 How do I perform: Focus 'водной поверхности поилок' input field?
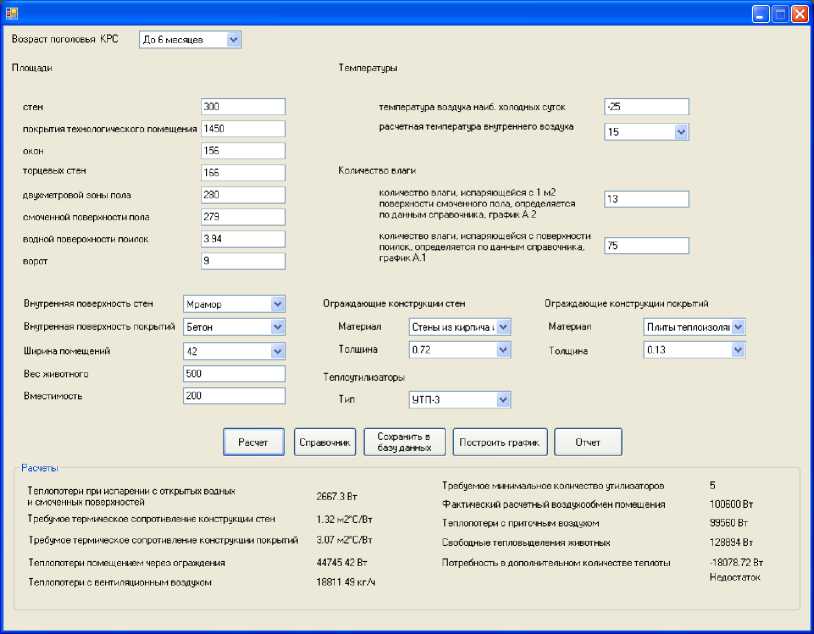(x=243, y=239)
